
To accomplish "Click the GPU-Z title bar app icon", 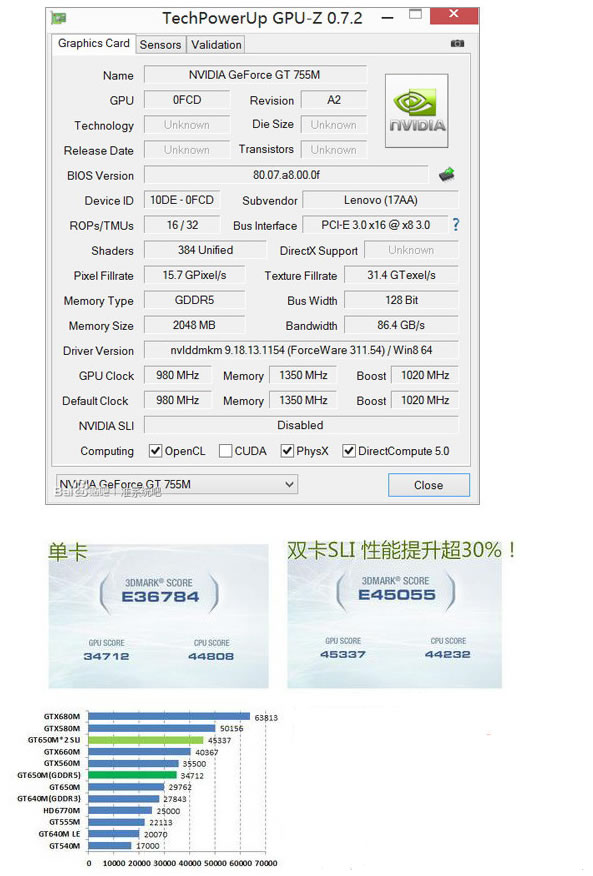I will (59, 18).
